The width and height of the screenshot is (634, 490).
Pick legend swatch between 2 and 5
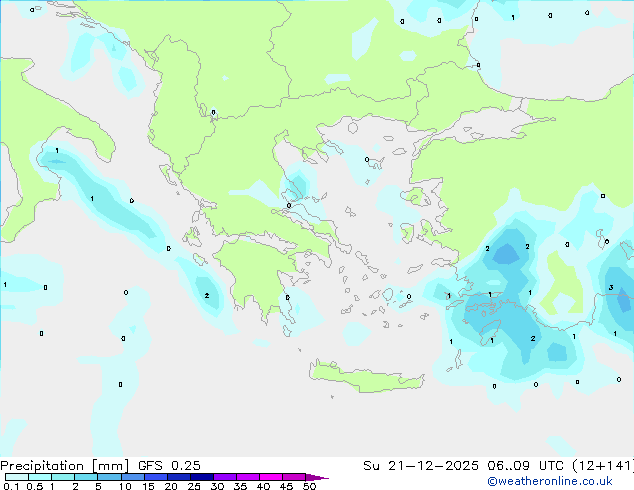86,477
